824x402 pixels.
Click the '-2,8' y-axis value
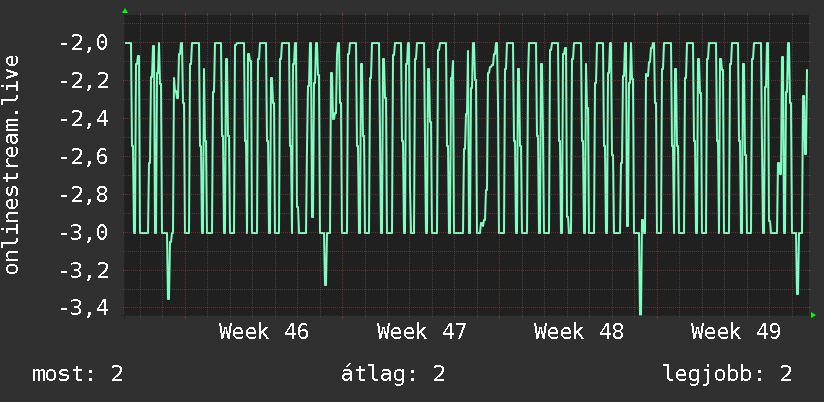84,195
